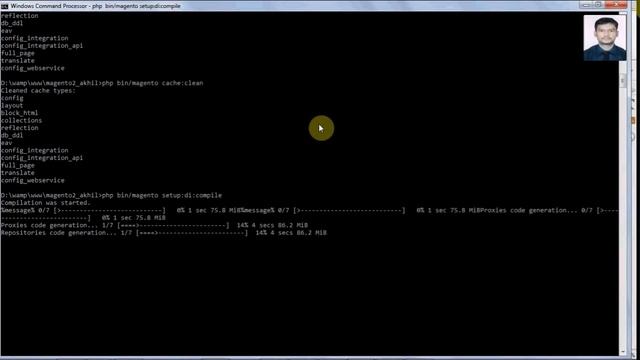
Task: Click the 'Proxies code generation... 1/7' progress line
Action: tap(154, 225)
